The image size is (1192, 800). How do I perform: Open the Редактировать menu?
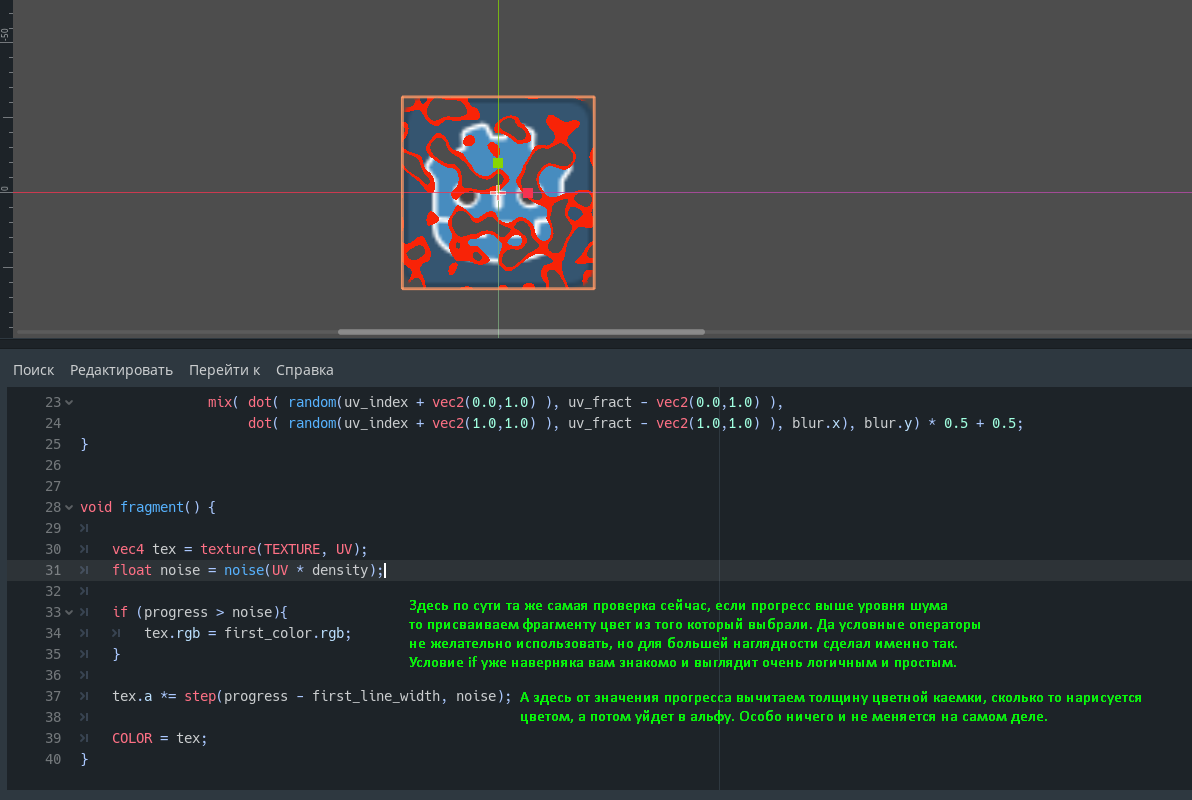pos(122,370)
